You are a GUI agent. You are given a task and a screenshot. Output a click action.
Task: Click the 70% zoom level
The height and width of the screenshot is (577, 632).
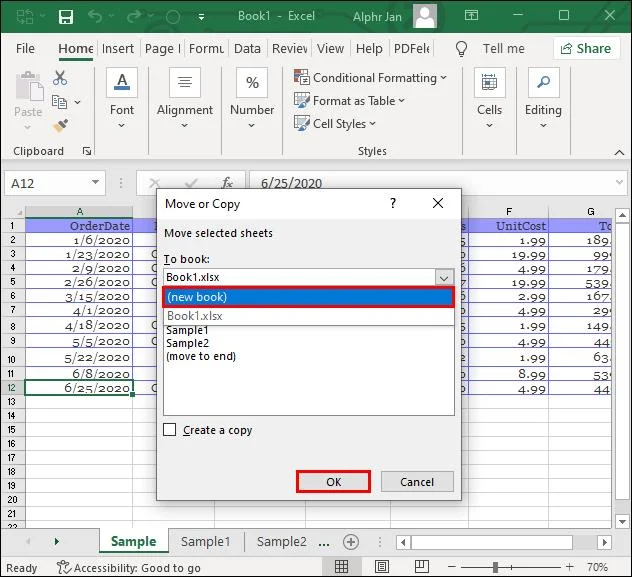597,567
